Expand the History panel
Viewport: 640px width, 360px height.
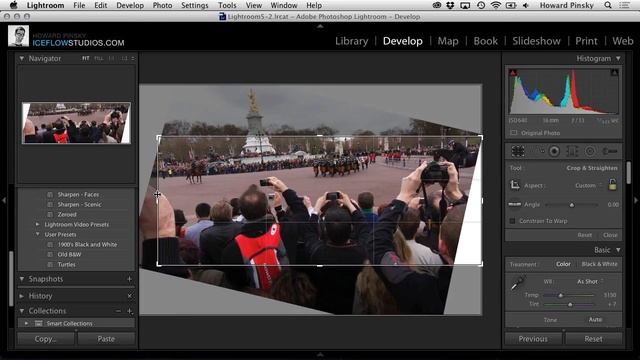click(x=22, y=296)
